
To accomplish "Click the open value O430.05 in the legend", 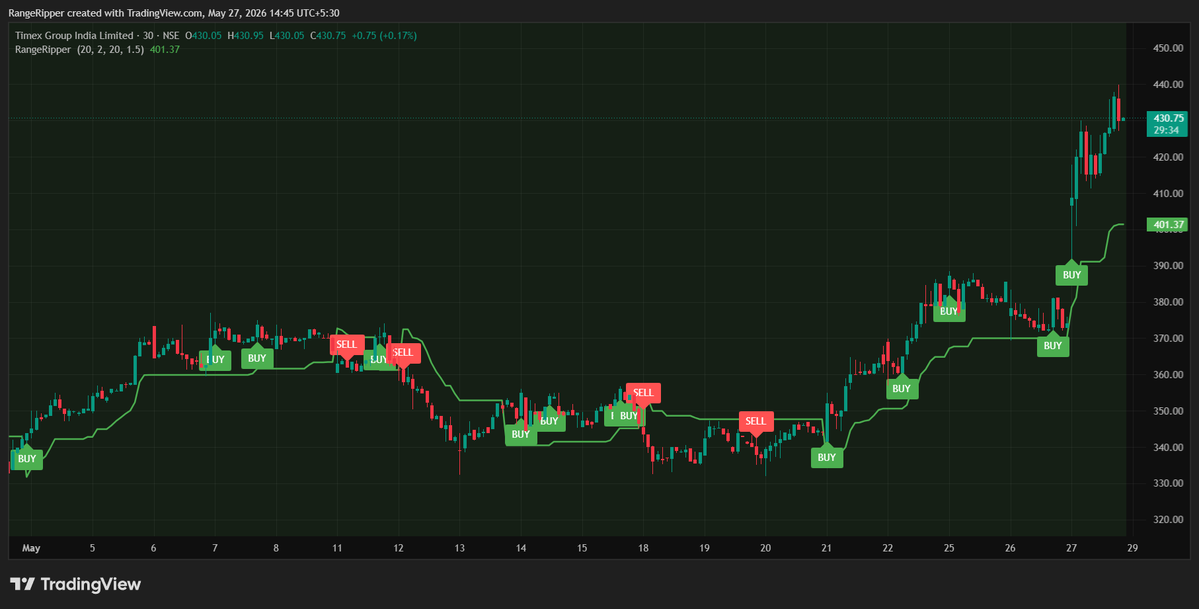I will (202, 35).
